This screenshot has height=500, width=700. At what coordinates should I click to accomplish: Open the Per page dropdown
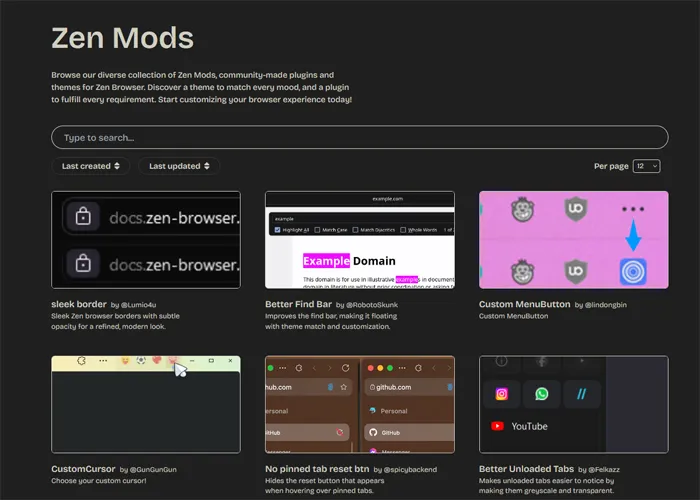tap(646, 166)
